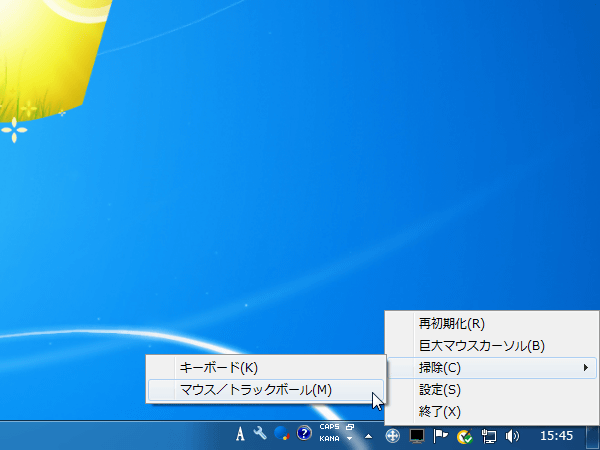Click the taskbar clock showing 15:45

[555, 436]
